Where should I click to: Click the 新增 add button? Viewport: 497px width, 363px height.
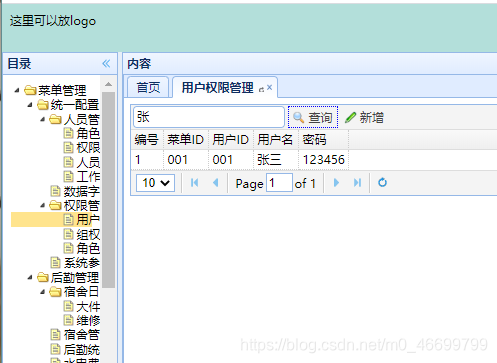click(364, 117)
